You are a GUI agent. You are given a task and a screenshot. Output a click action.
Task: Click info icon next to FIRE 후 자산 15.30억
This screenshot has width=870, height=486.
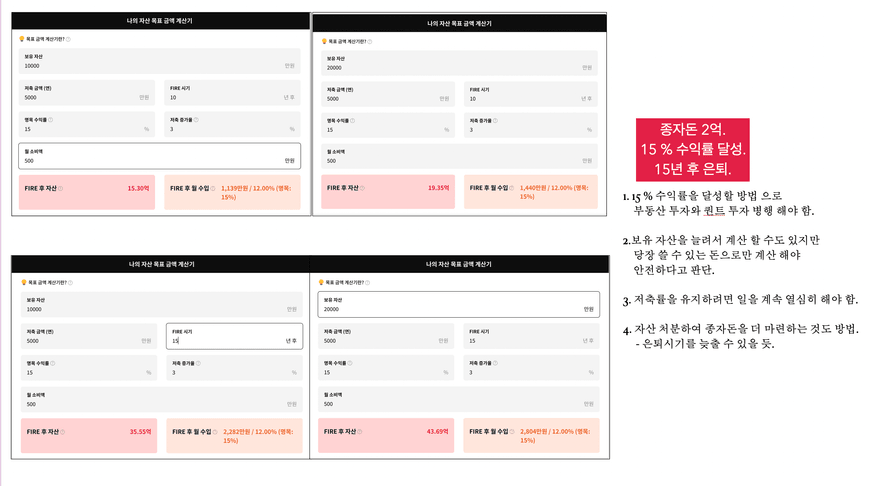[60, 189]
